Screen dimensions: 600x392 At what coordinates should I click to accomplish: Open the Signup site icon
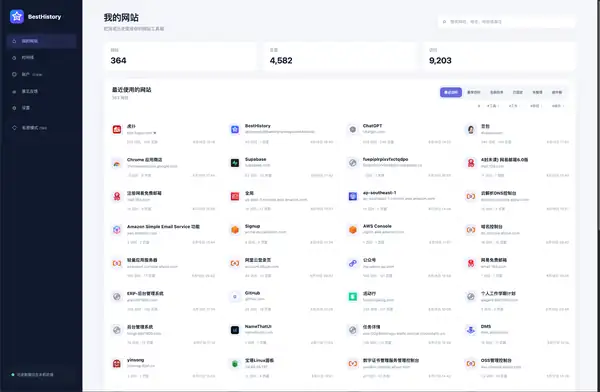point(235,230)
